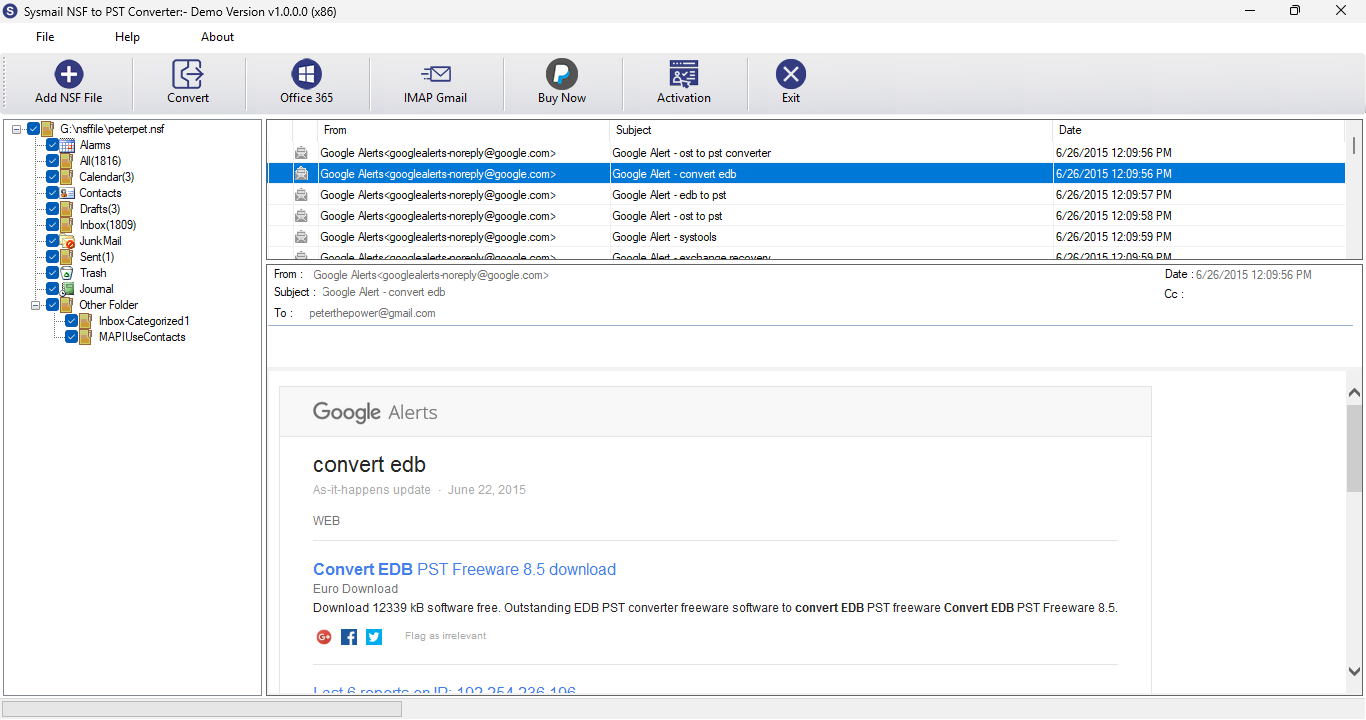Screen dimensions: 1366x720
Task: Toggle the Sent(1) checkbox
Action: tap(53, 257)
